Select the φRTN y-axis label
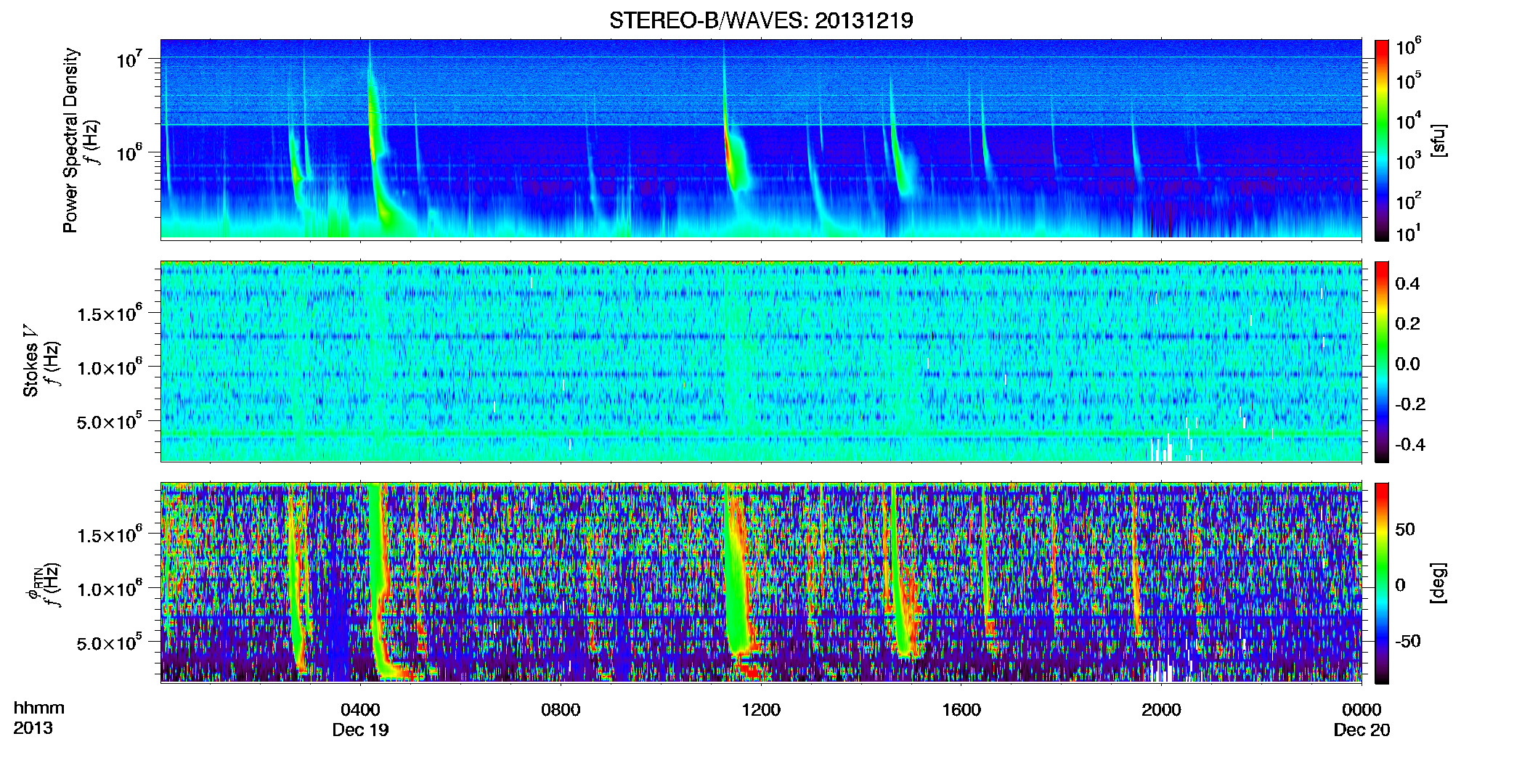 pos(33,584)
